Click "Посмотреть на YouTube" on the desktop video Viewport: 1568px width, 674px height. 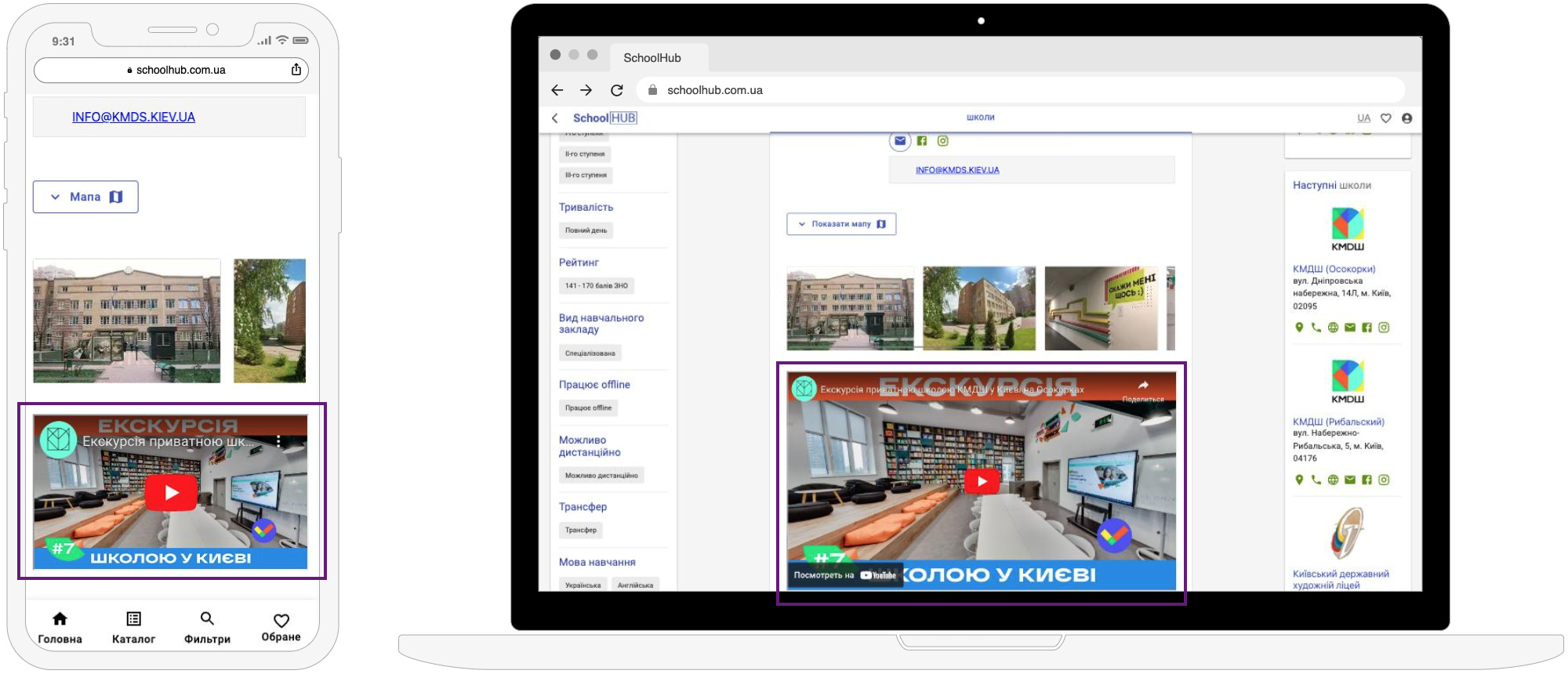844,575
